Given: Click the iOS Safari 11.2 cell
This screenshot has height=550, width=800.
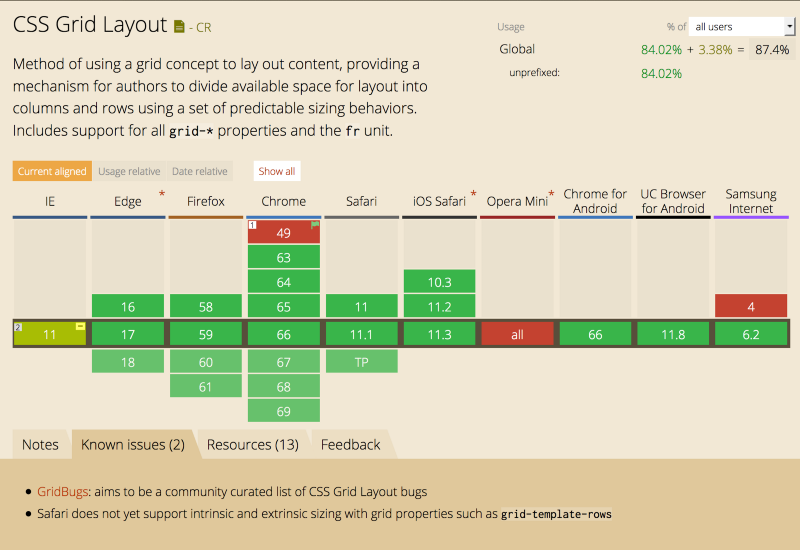Looking at the screenshot, I should tap(439, 306).
